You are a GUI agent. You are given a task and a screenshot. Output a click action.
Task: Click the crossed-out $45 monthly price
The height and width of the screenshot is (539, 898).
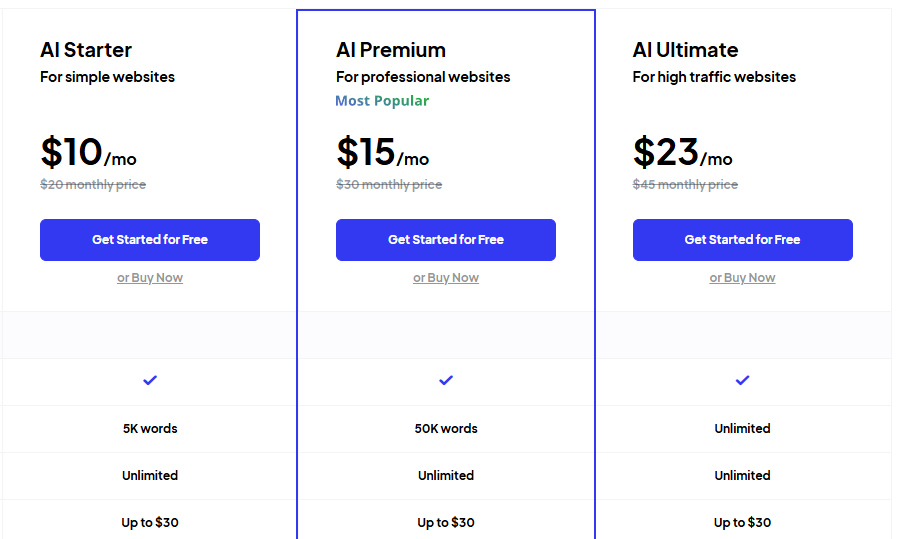pos(685,185)
